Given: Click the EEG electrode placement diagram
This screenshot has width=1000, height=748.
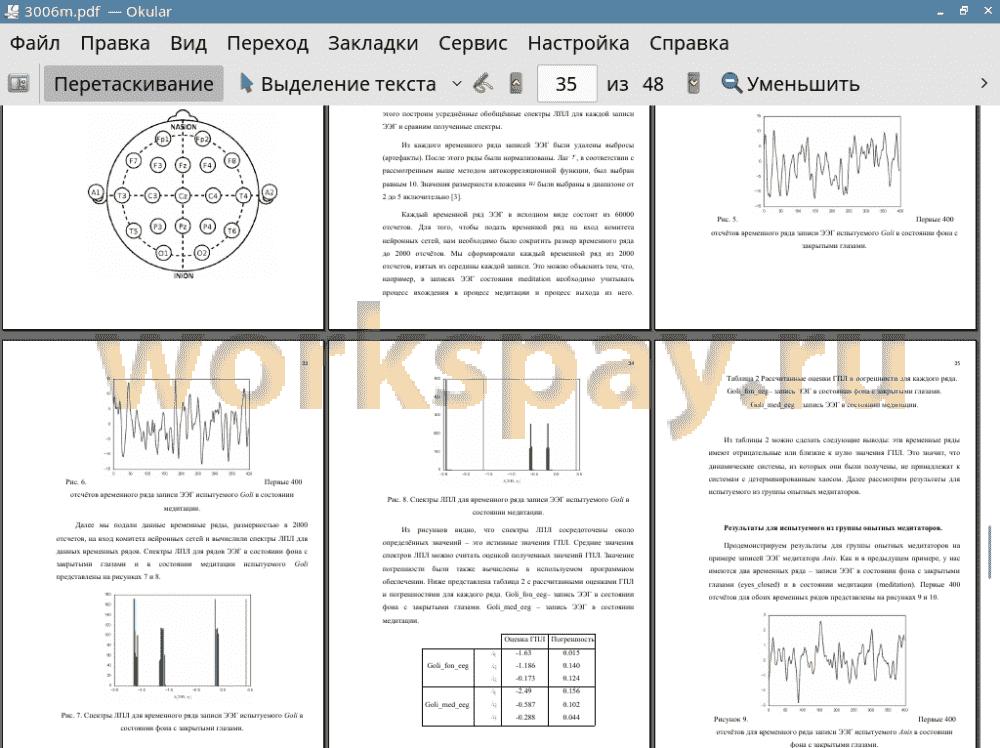Looking at the screenshot, I should click(183, 195).
